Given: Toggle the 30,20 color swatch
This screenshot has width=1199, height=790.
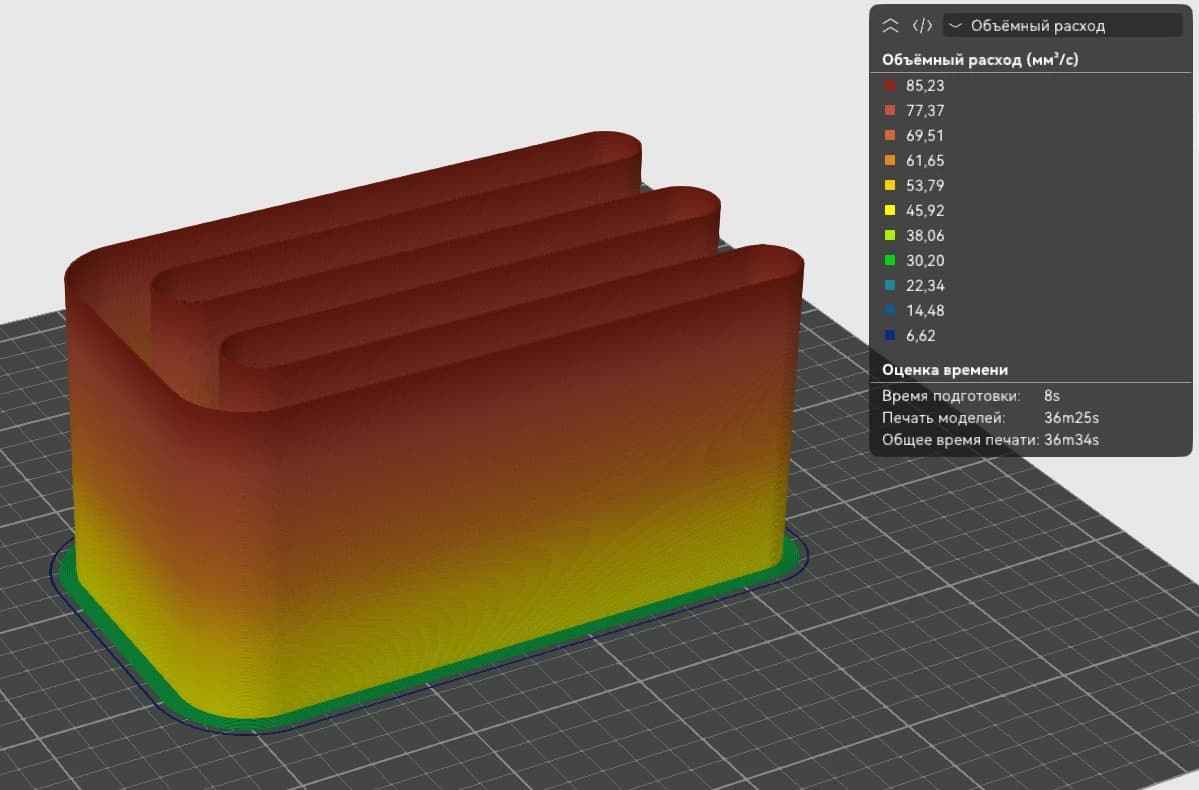Looking at the screenshot, I should [890, 260].
